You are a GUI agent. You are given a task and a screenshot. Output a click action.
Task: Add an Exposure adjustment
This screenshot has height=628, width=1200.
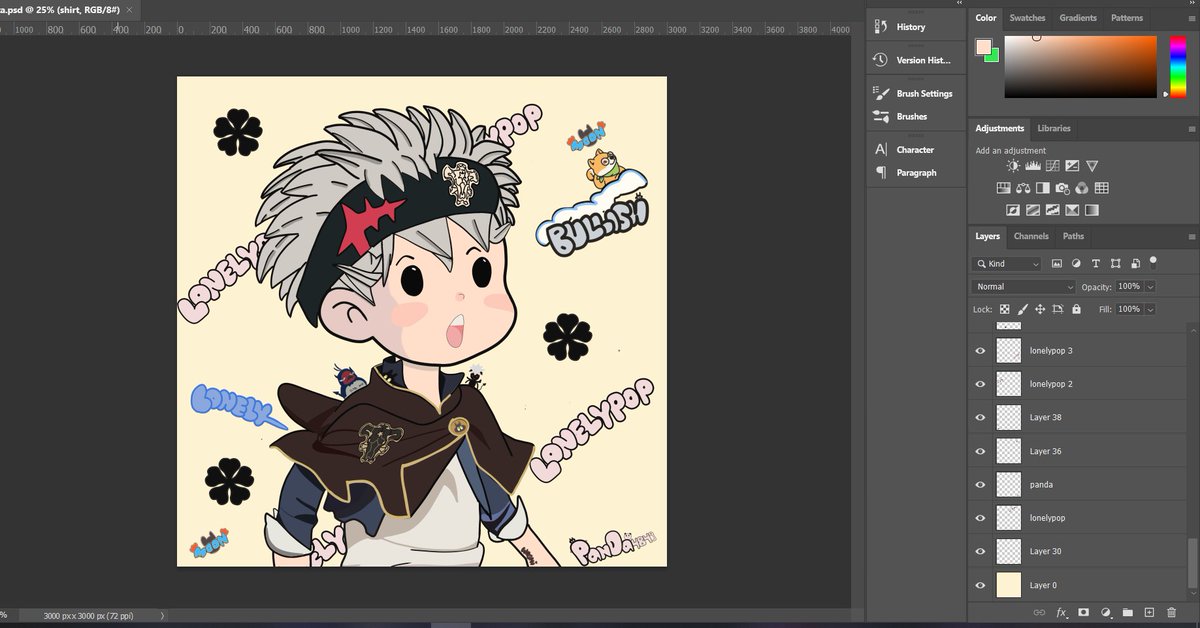1072,166
